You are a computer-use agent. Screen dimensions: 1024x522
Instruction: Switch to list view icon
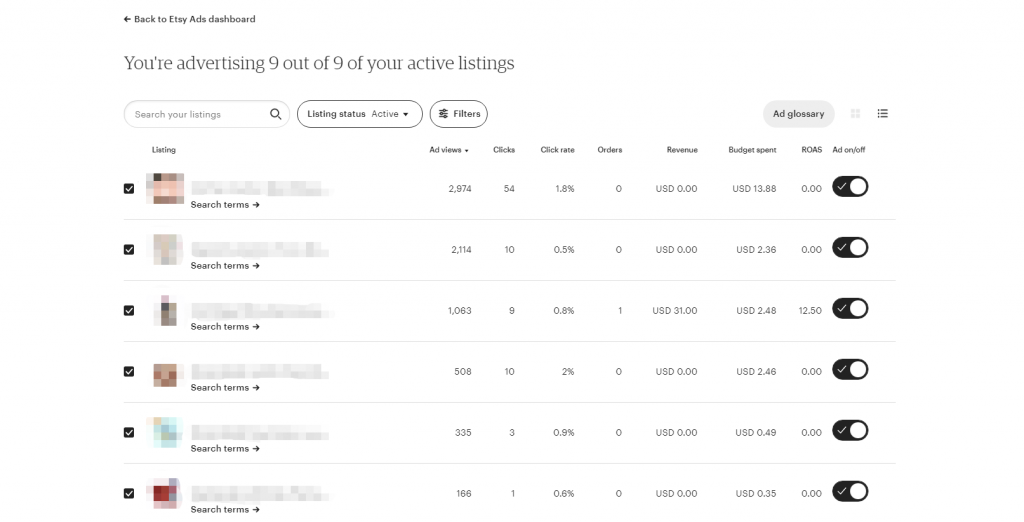[883, 114]
